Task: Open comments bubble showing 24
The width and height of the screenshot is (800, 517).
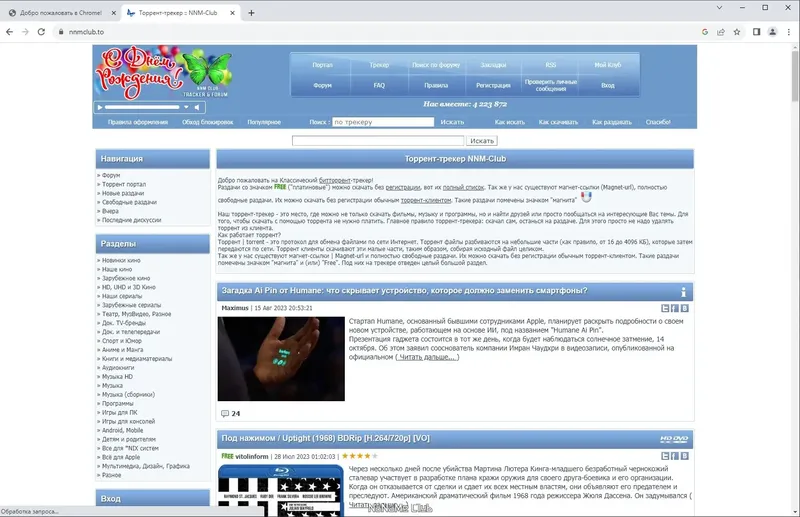Action: (x=225, y=413)
